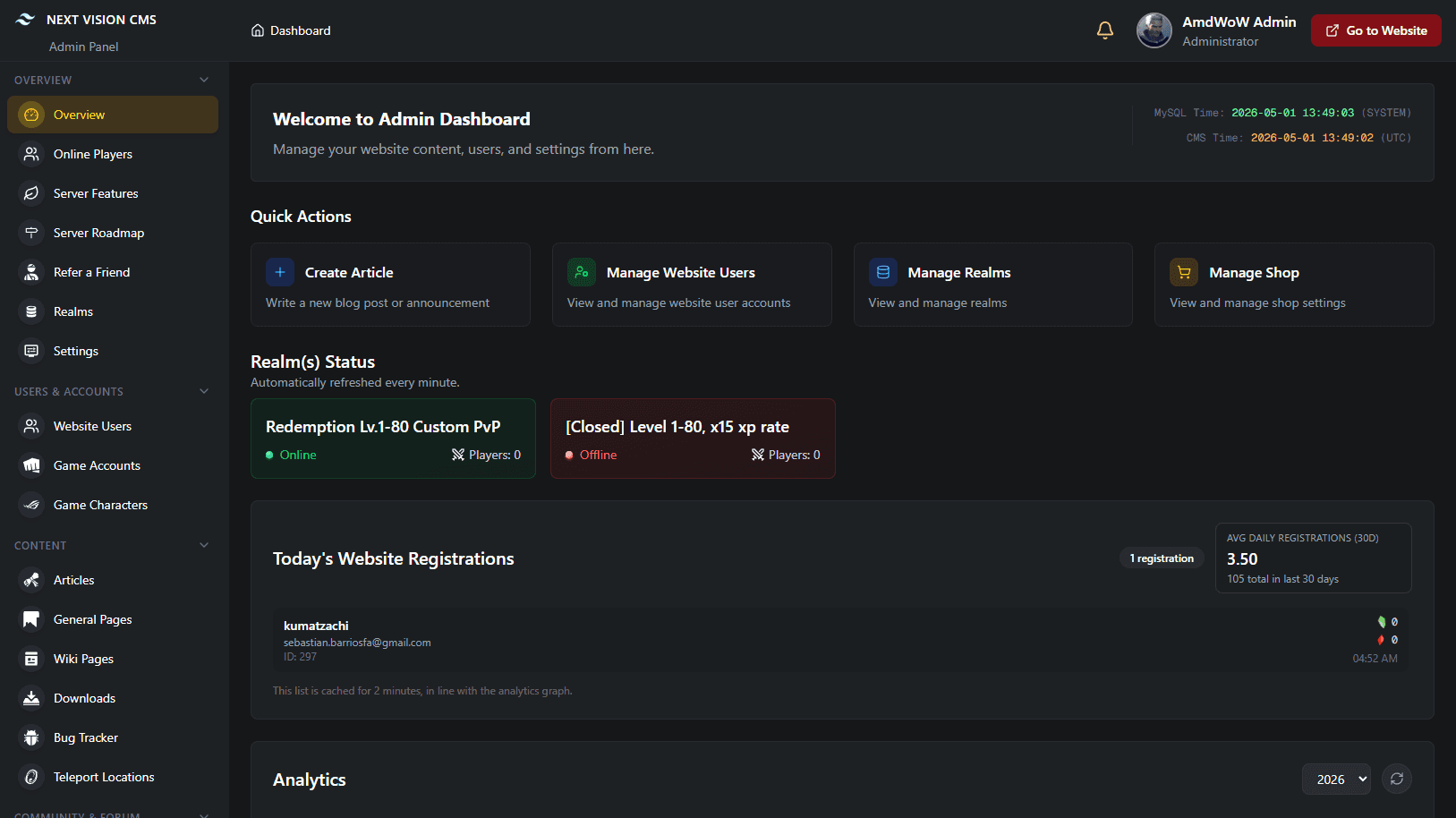This screenshot has width=1456, height=818.
Task: Open the notifications bell
Action: 1105,30
